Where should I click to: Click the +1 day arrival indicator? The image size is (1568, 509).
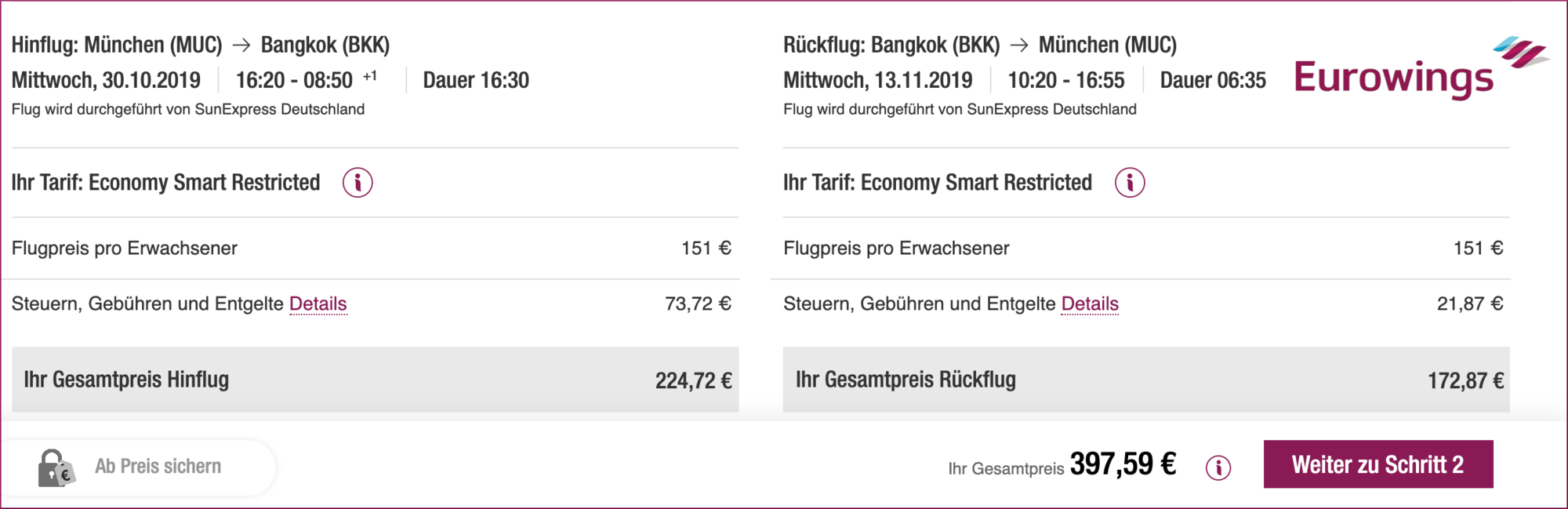tap(370, 76)
